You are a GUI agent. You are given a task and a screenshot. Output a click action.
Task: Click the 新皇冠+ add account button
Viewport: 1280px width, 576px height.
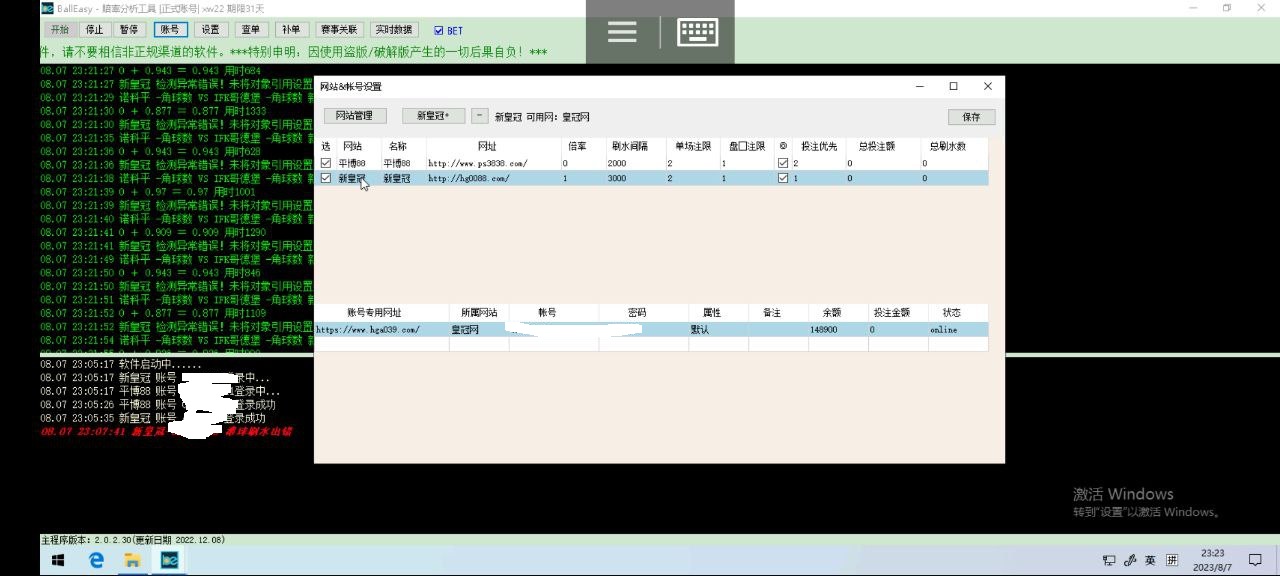tap(434, 116)
